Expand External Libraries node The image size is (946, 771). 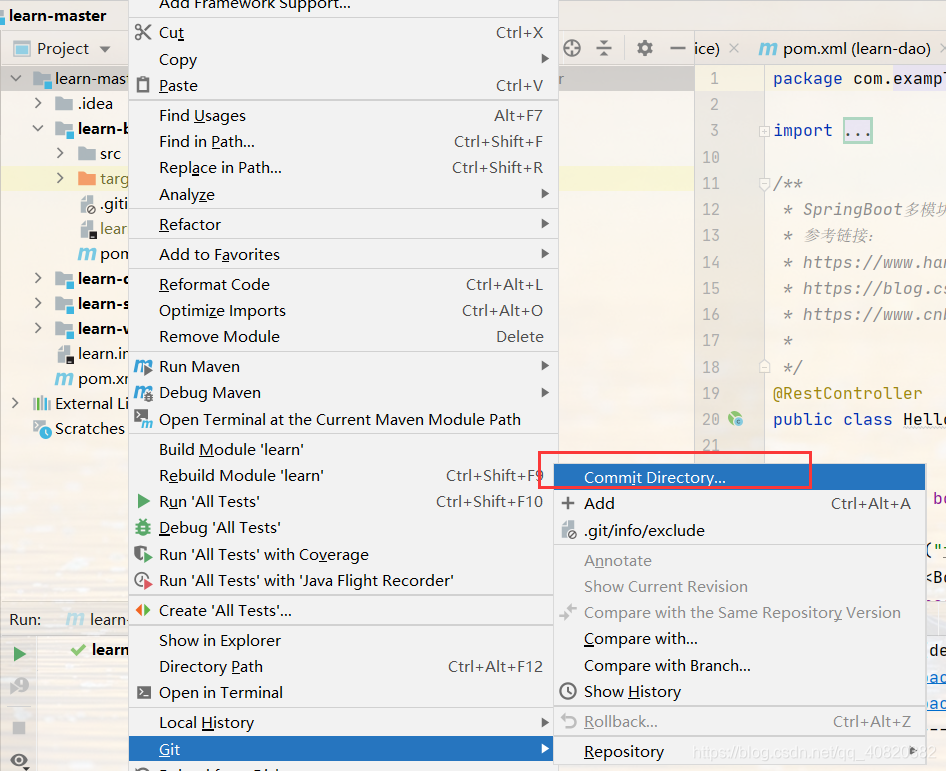[15, 403]
